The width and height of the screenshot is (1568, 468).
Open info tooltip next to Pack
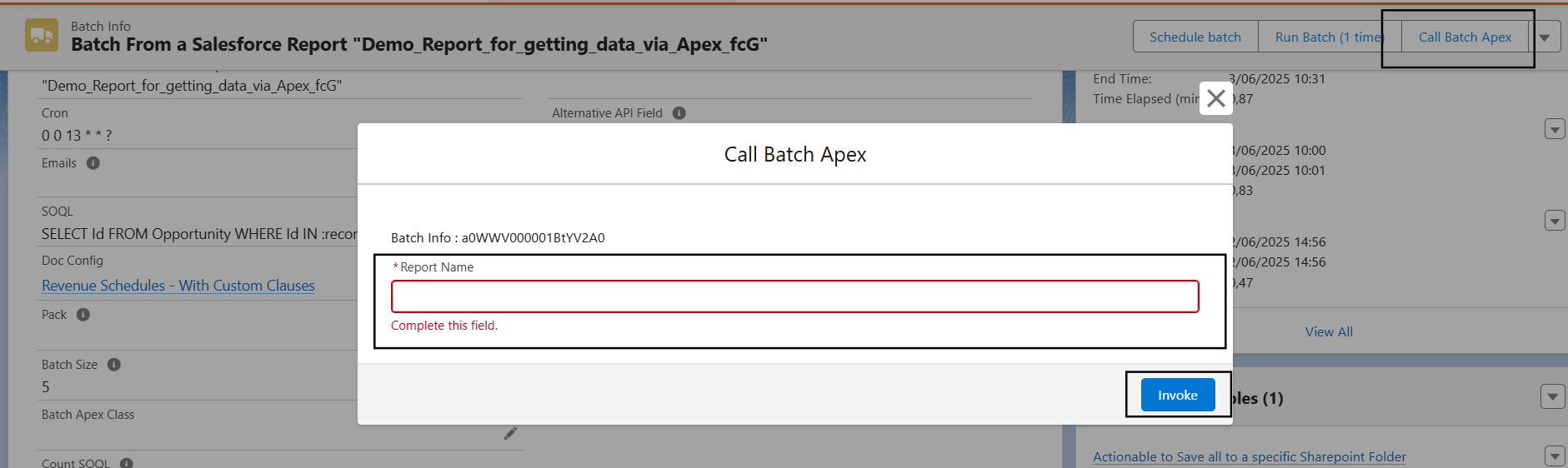(83, 315)
